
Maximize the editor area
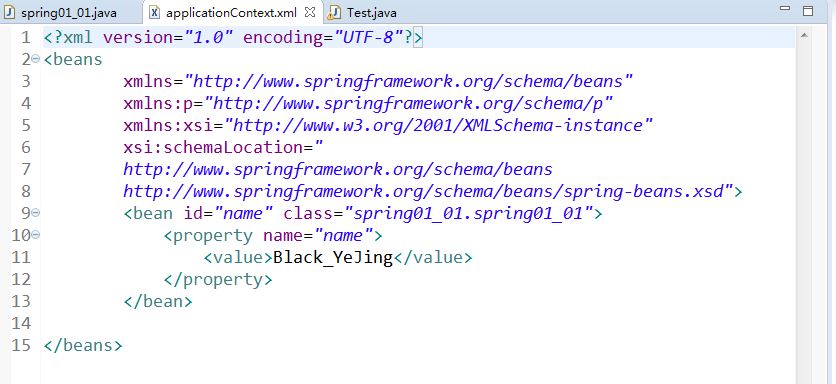tap(808, 10)
